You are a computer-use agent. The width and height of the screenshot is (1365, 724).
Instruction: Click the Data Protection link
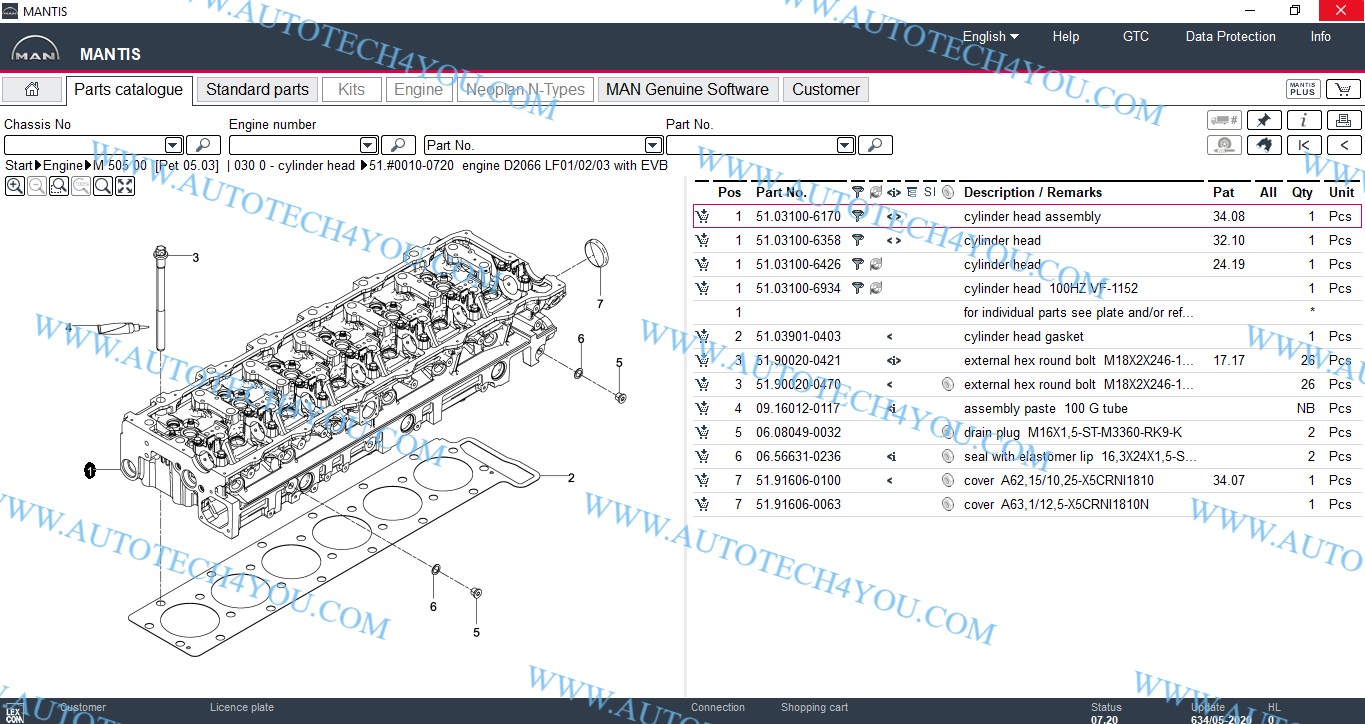1230,37
